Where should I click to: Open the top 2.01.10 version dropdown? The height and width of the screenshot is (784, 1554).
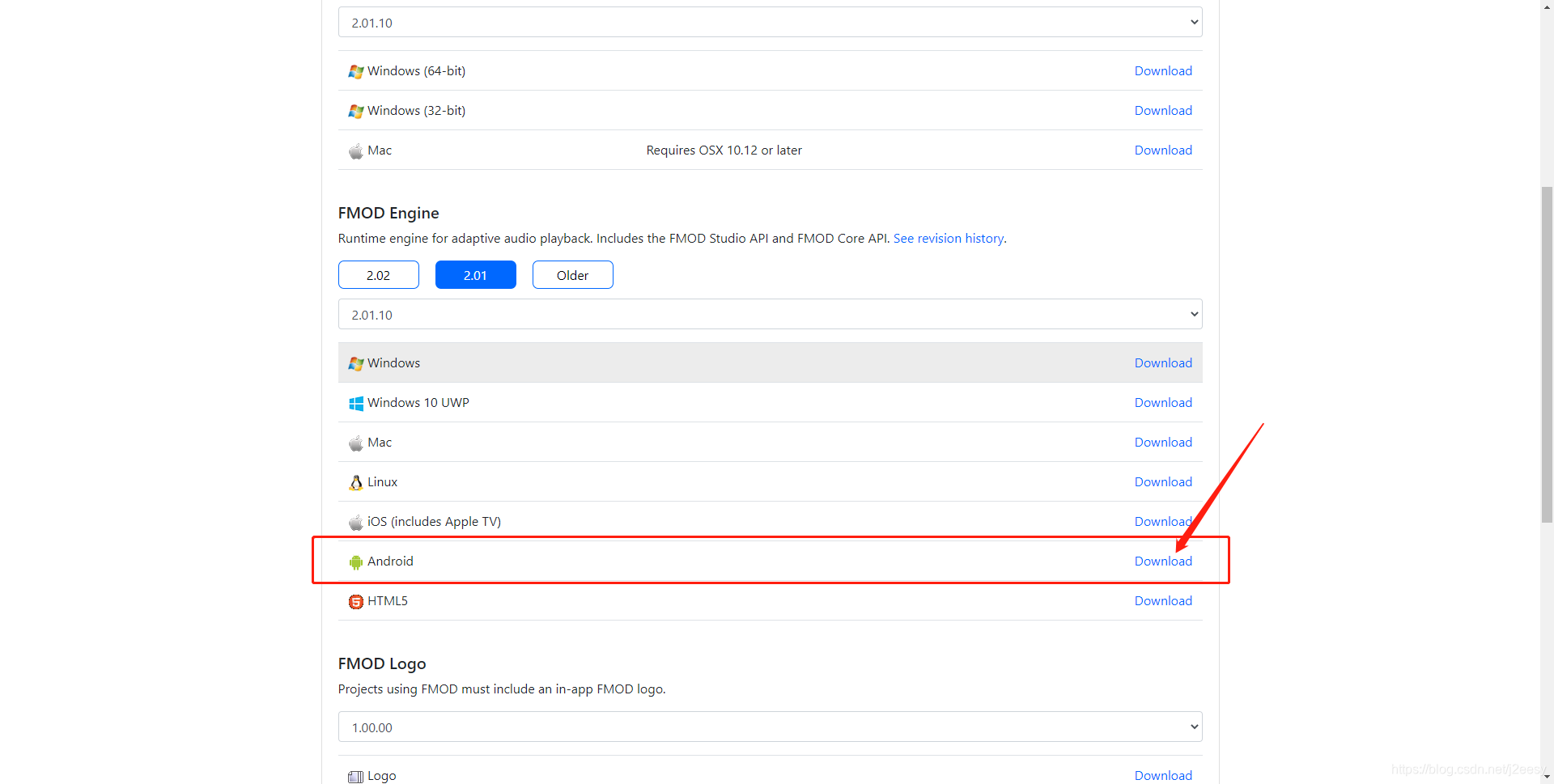click(x=771, y=23)
